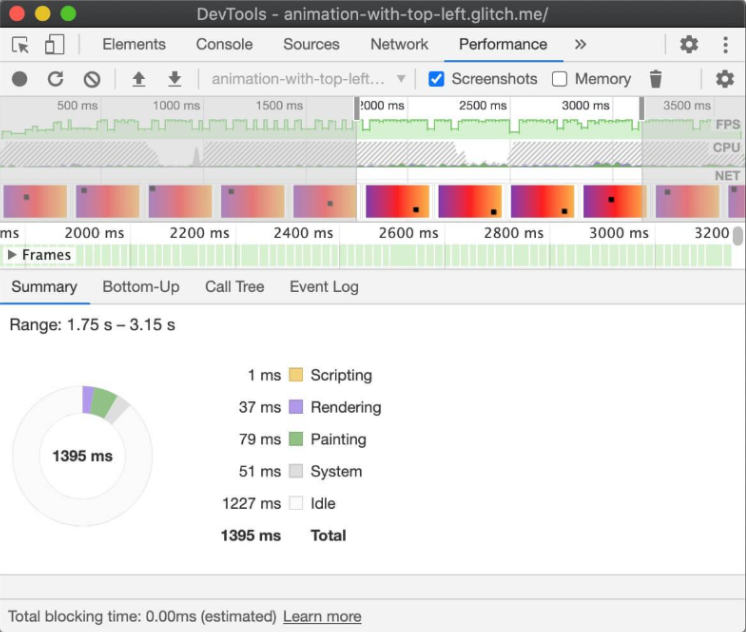Open the Network tab

pyautogui.click(x=399, y=44)
